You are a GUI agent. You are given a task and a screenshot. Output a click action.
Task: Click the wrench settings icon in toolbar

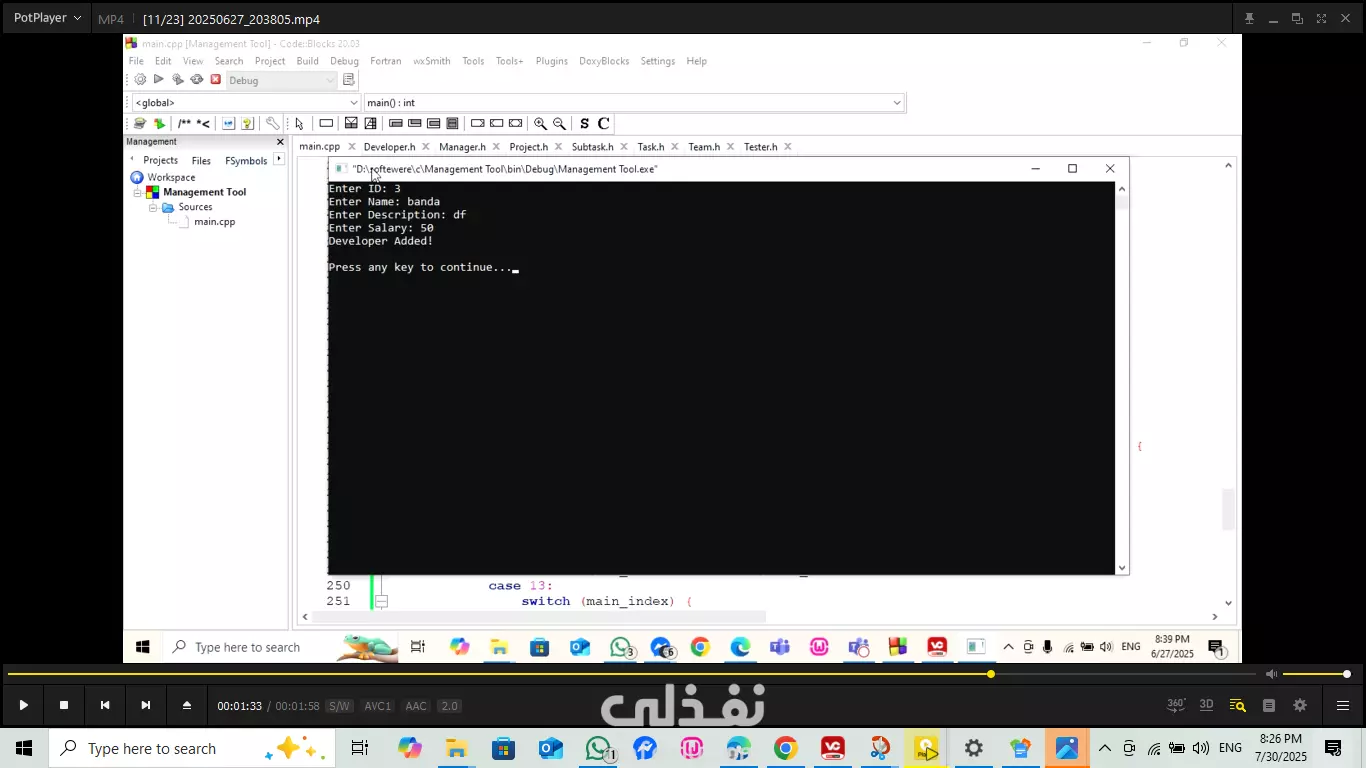272,124
